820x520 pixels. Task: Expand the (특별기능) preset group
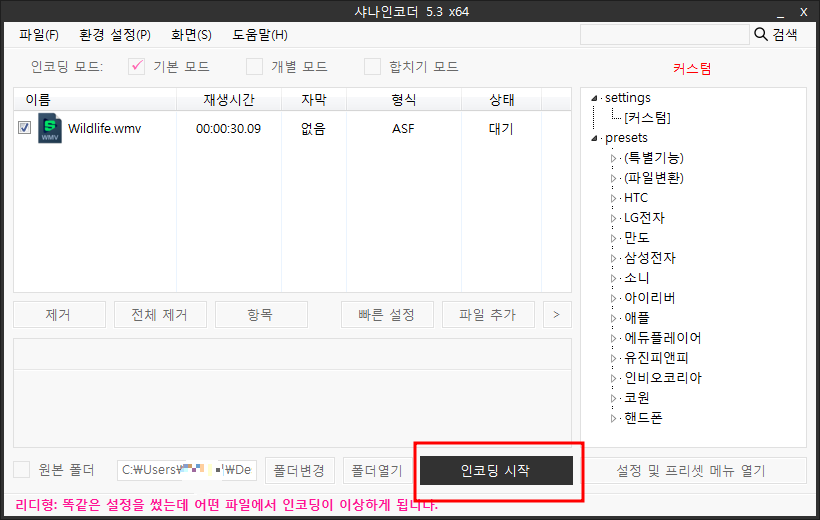[613, 158]
